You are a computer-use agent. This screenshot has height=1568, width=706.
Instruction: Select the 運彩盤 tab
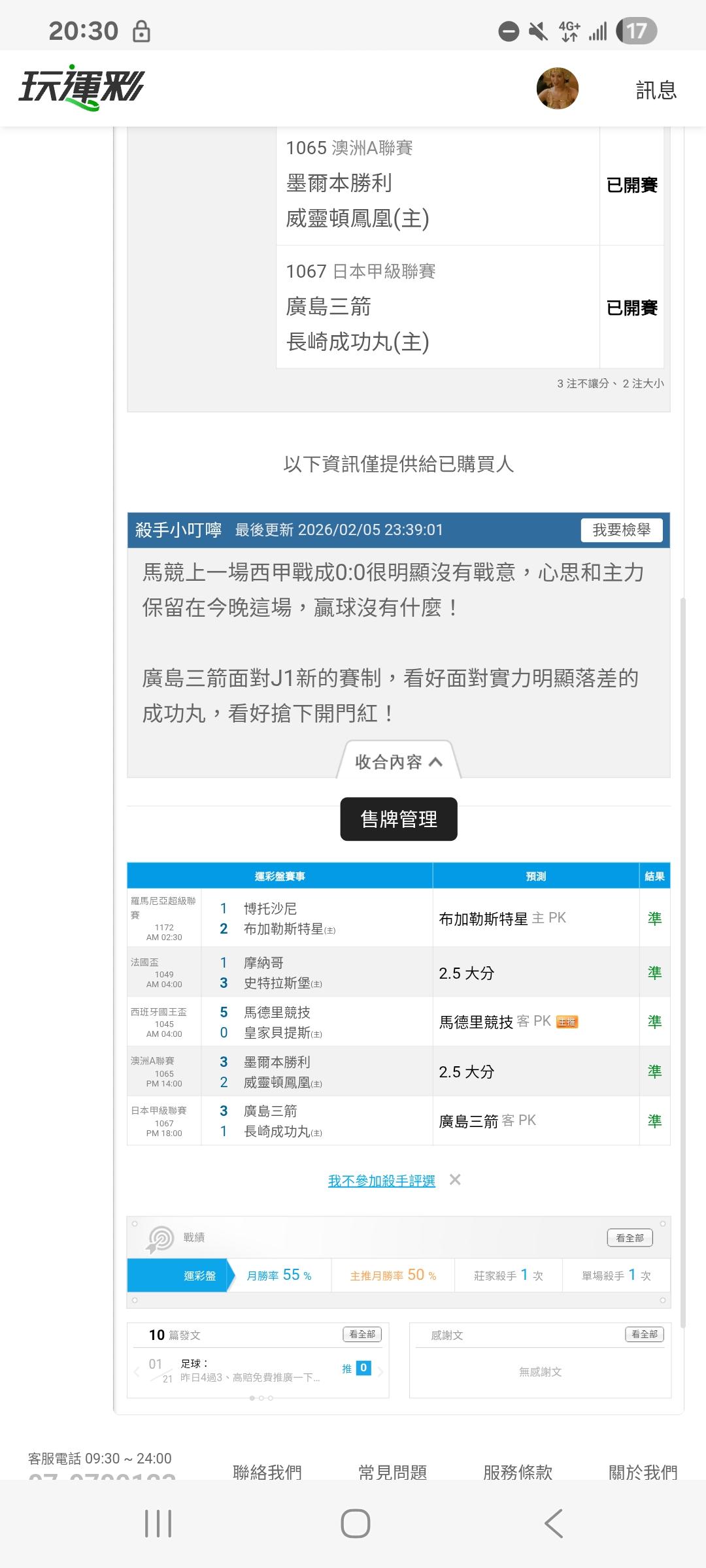coord(177,1275)
